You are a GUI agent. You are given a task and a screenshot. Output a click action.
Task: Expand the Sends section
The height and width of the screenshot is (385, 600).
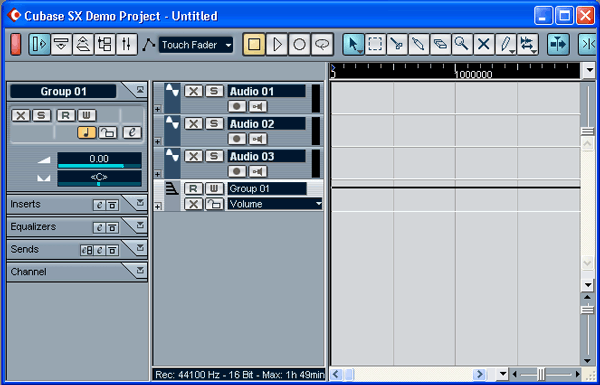140,248
